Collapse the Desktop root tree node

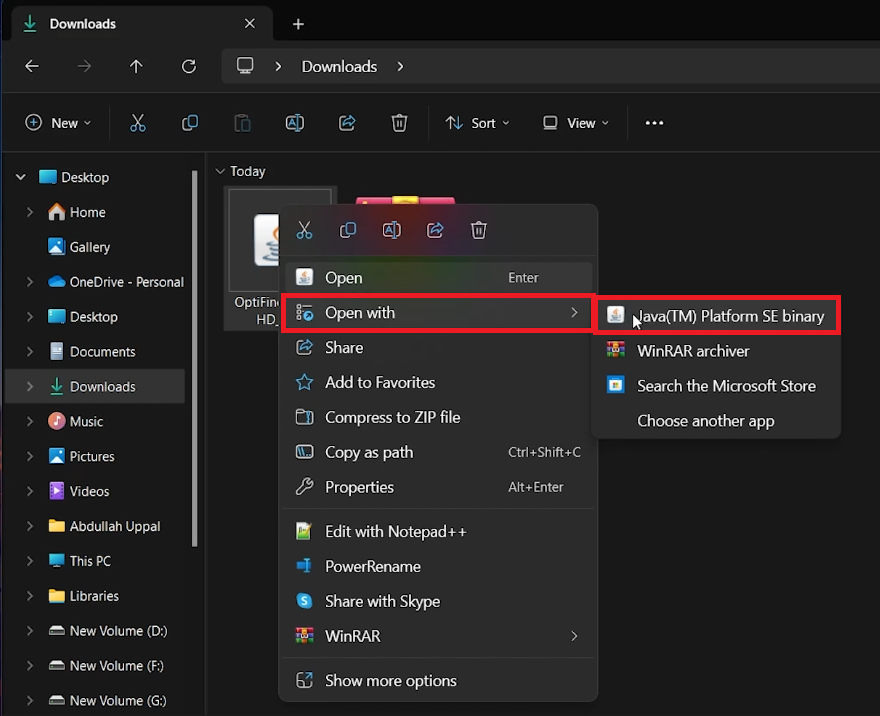(x=21, y=177)
